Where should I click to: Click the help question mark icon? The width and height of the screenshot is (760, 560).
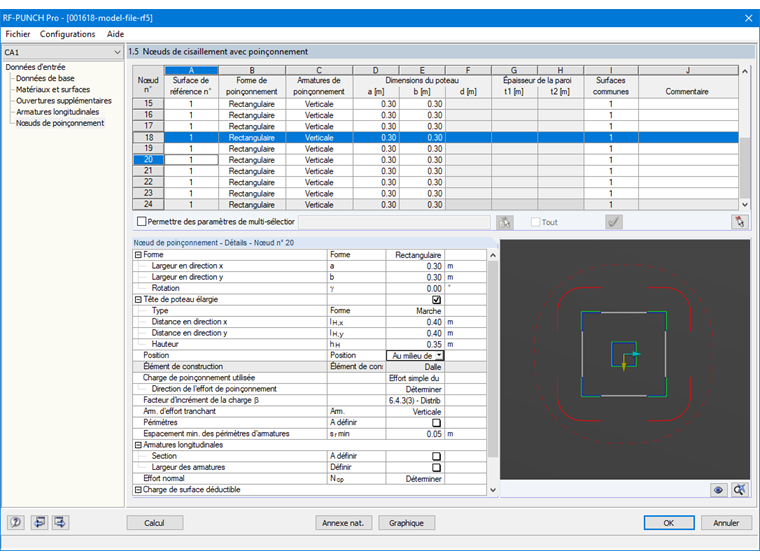pos(16,522)
